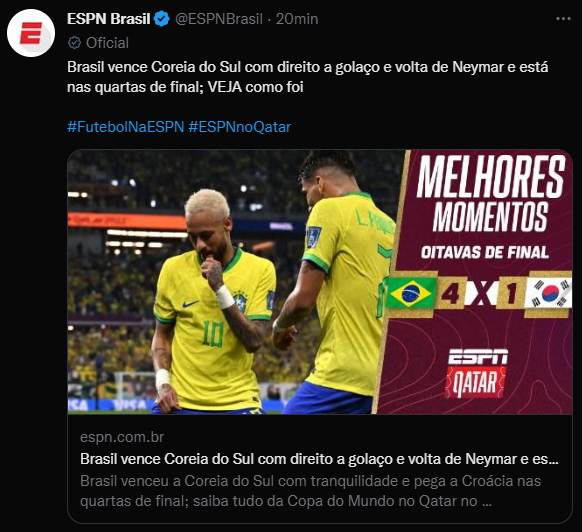This screenshot has width=582, height=532.
Task: Open the card headline about Brasil vence Coreia
Action: [x=319, y=459]
